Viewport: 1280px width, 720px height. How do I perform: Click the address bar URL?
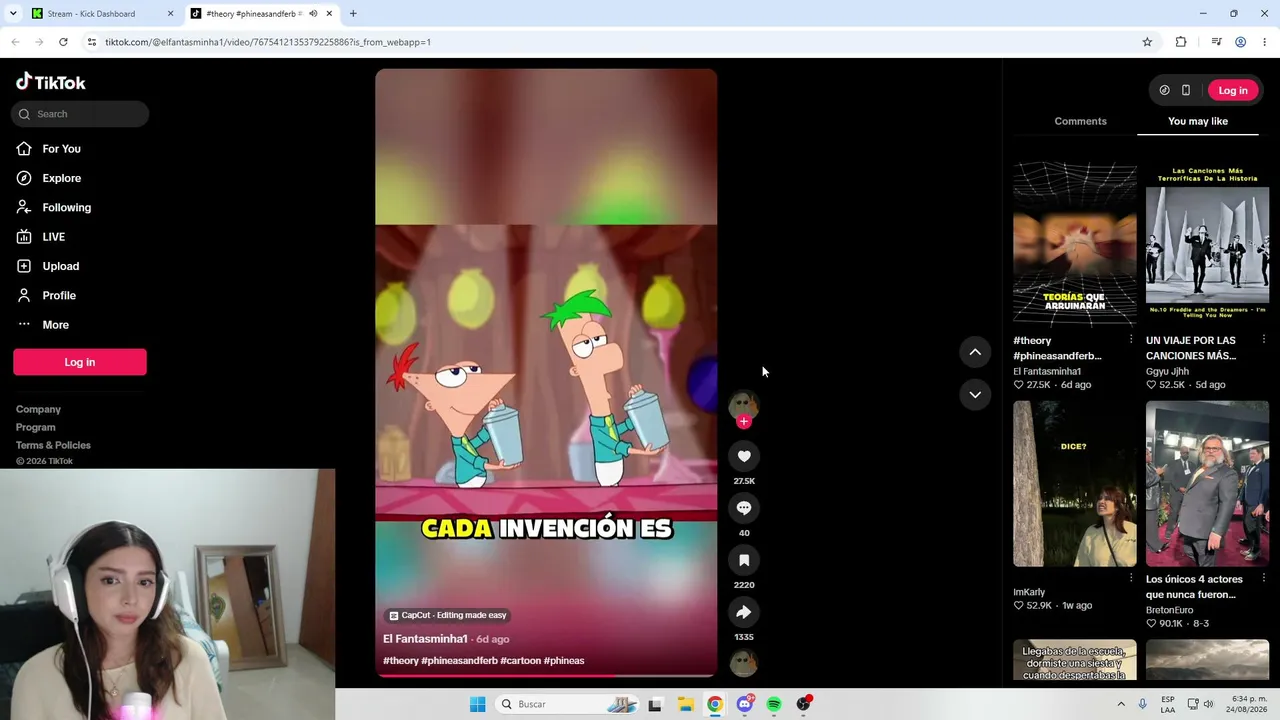click(268, 42)
